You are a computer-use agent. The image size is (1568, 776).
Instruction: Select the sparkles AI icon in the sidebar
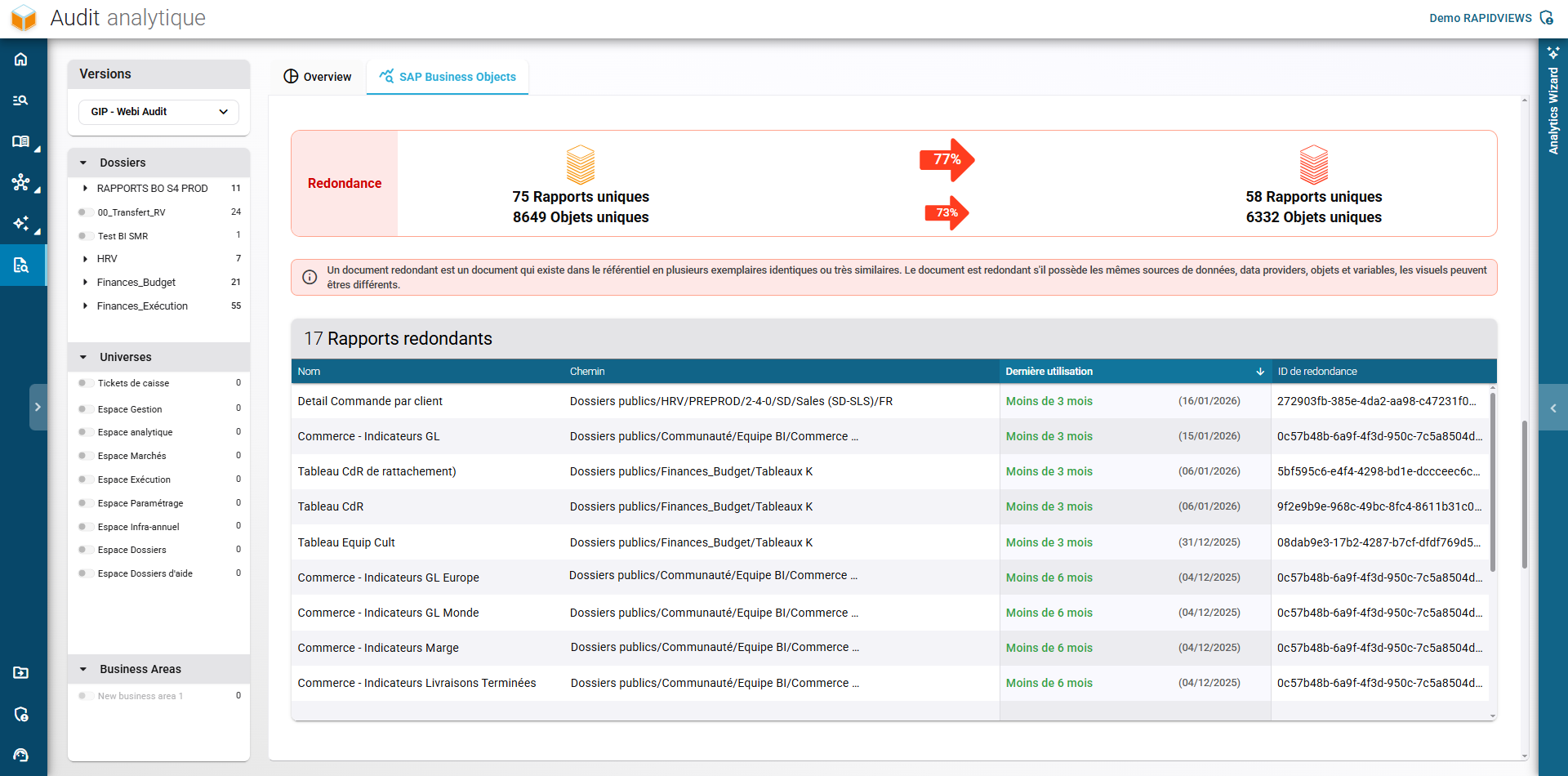(21, 223)
